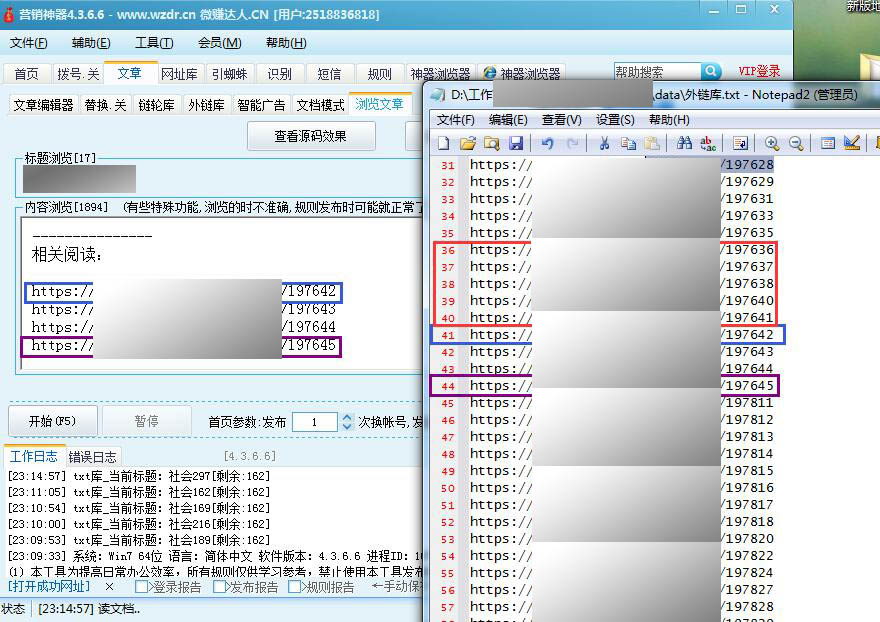
Task: Switch to the 错误日志 tab
Action: (x=92, y=456)
